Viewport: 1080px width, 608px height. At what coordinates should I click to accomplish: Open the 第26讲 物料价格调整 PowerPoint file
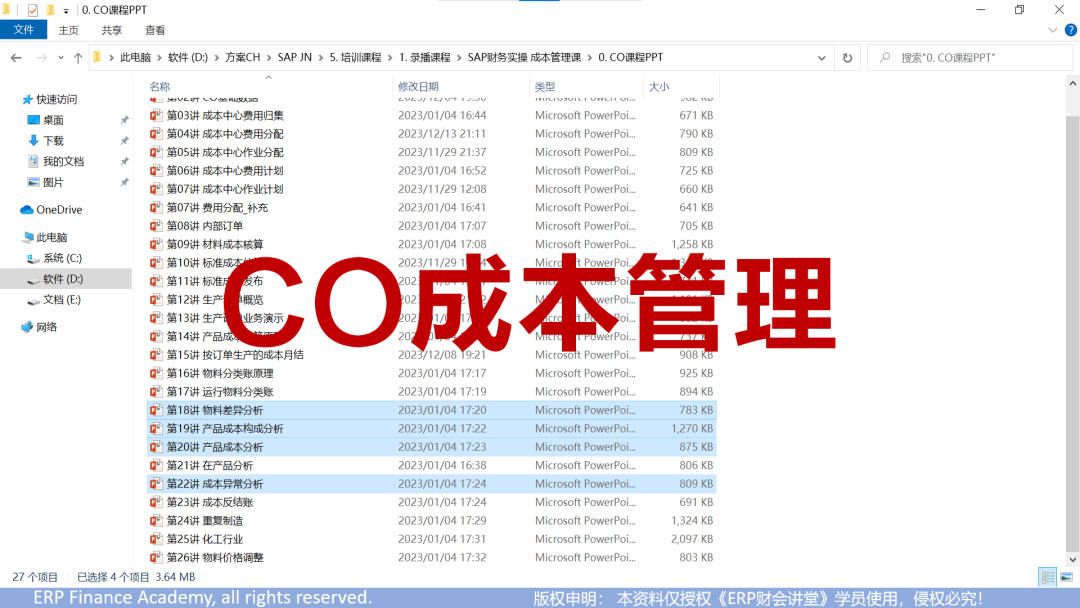[215, 558]
